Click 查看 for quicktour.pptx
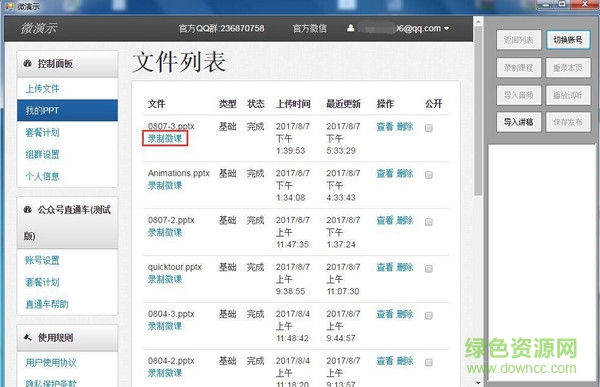Viewport: 600px width, 387px height. [385, 267]
